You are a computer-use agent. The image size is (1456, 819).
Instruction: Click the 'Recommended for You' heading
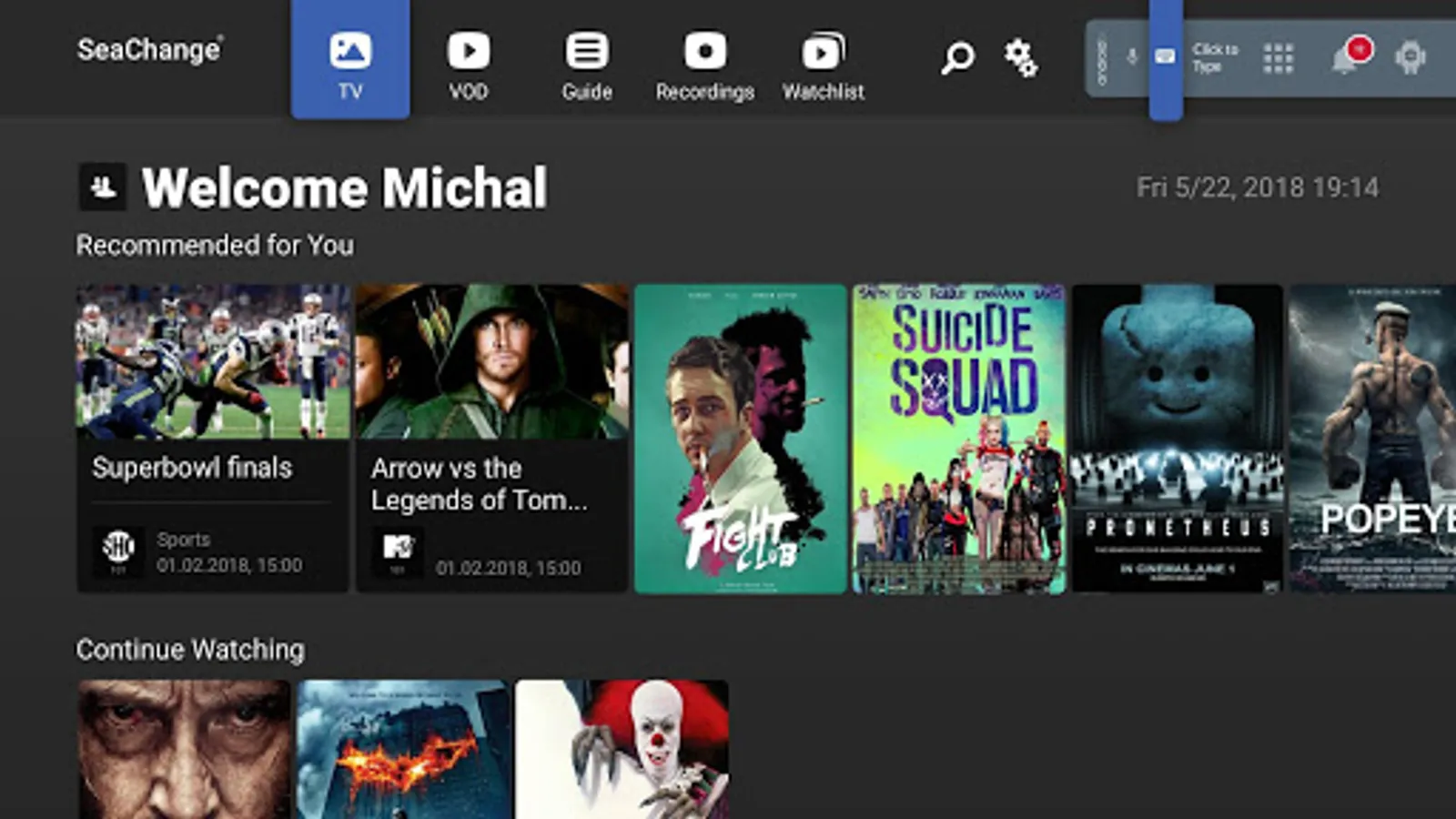tap(215, 245)
